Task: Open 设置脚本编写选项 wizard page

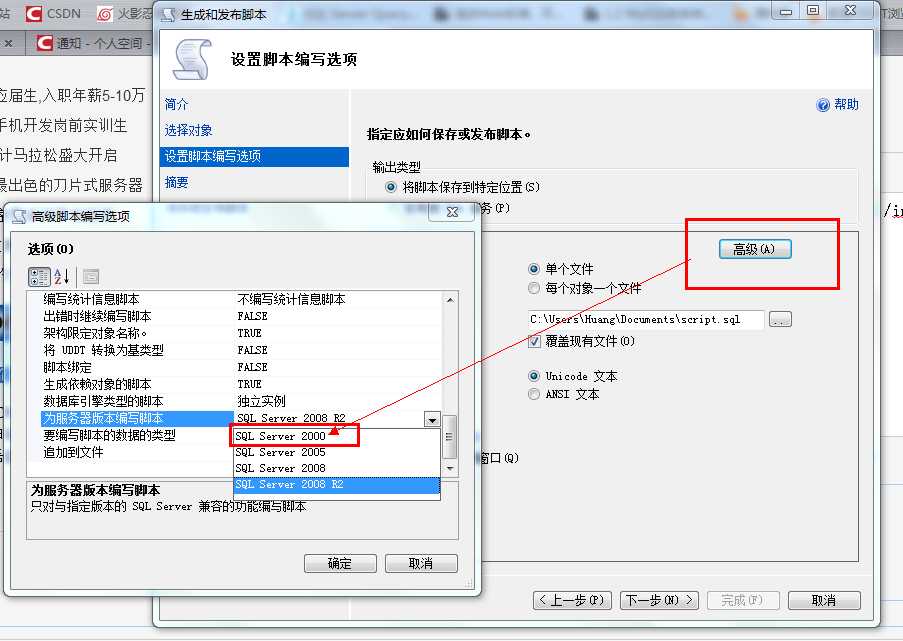Action: [x=254, y=157]
